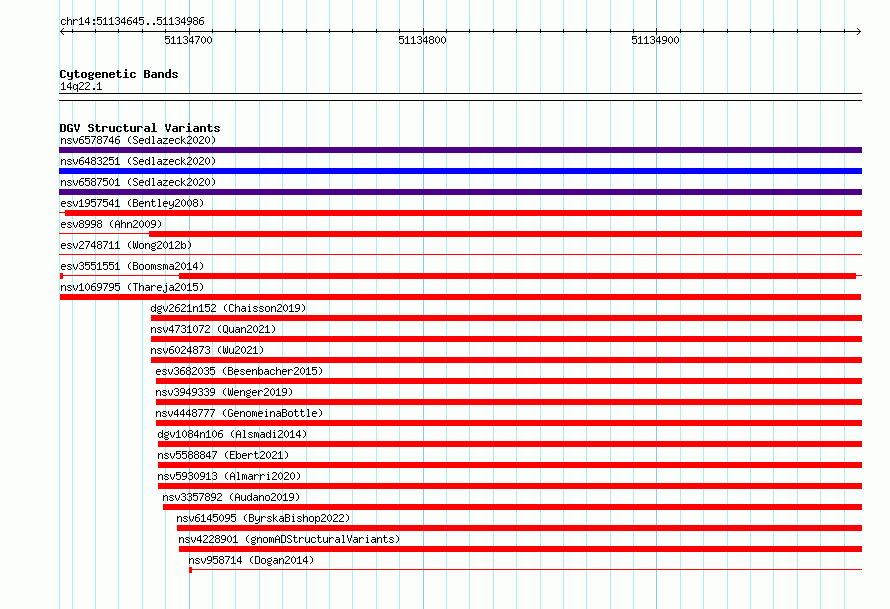Click the nsv6145095 (ByrskaBishop2022) label
890x609 pixels.
[263, 518]
